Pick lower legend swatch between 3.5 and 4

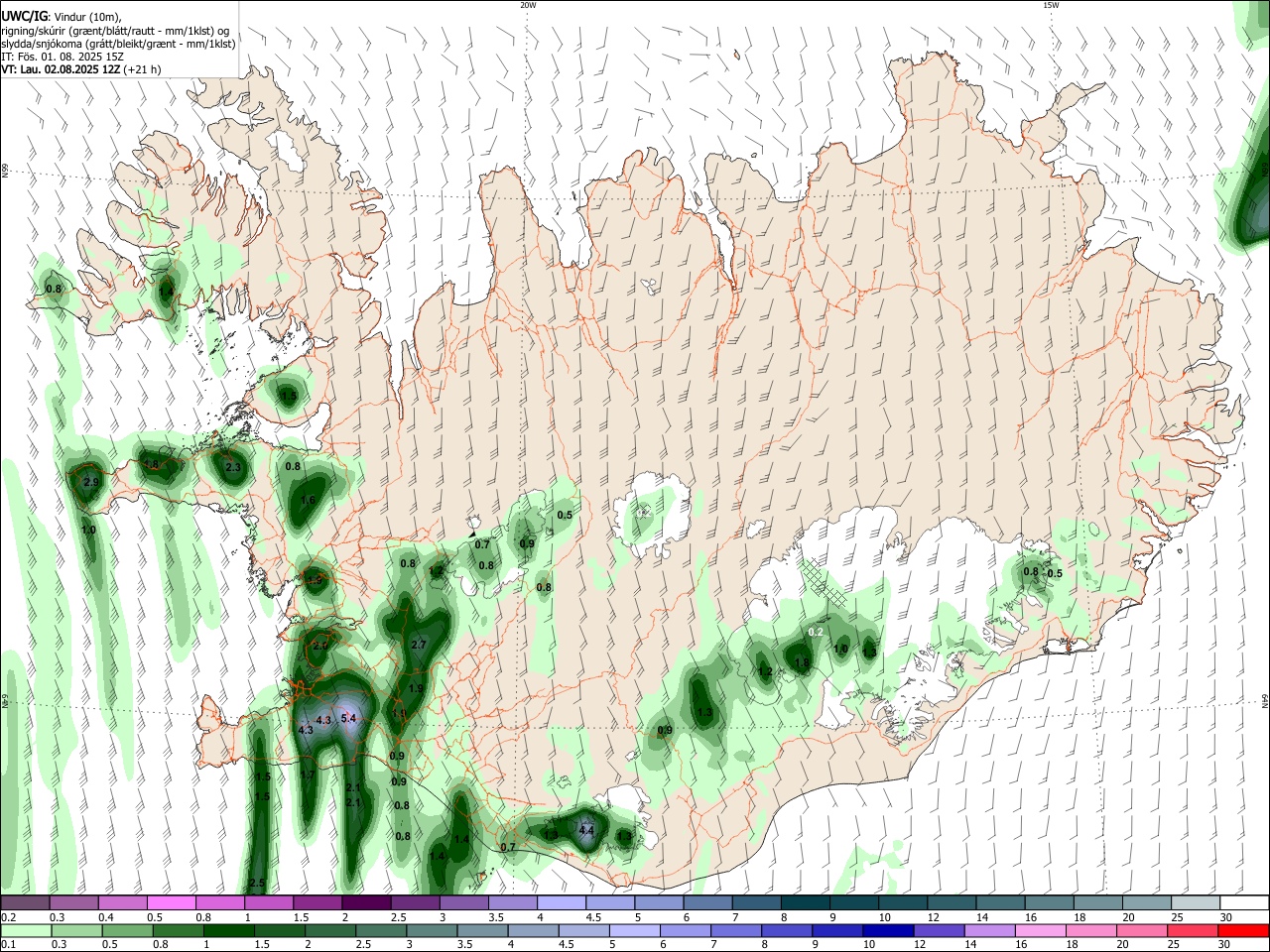tap(483, 930)
